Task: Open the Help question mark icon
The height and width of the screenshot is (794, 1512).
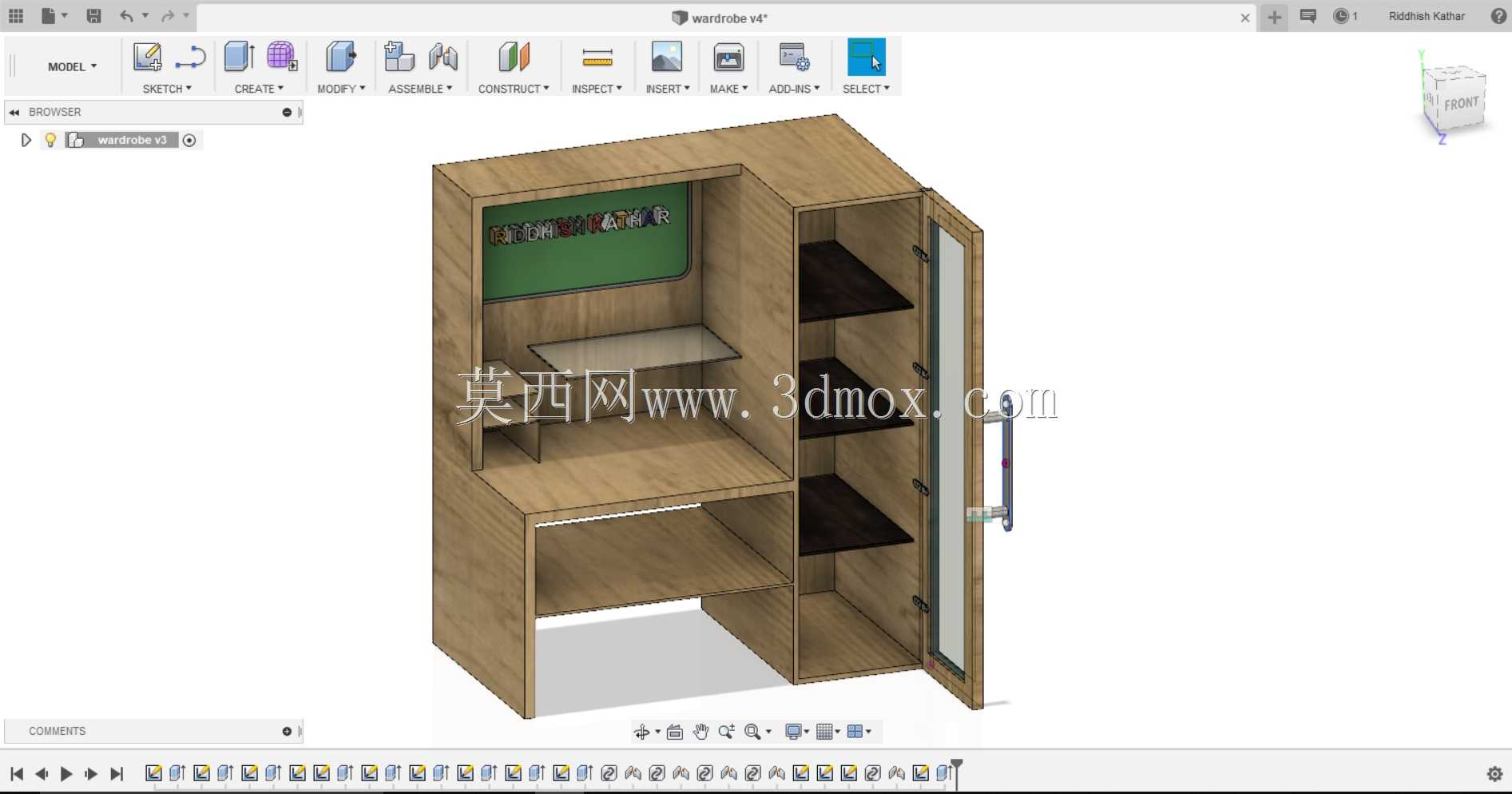Action: click(1498, 15)
